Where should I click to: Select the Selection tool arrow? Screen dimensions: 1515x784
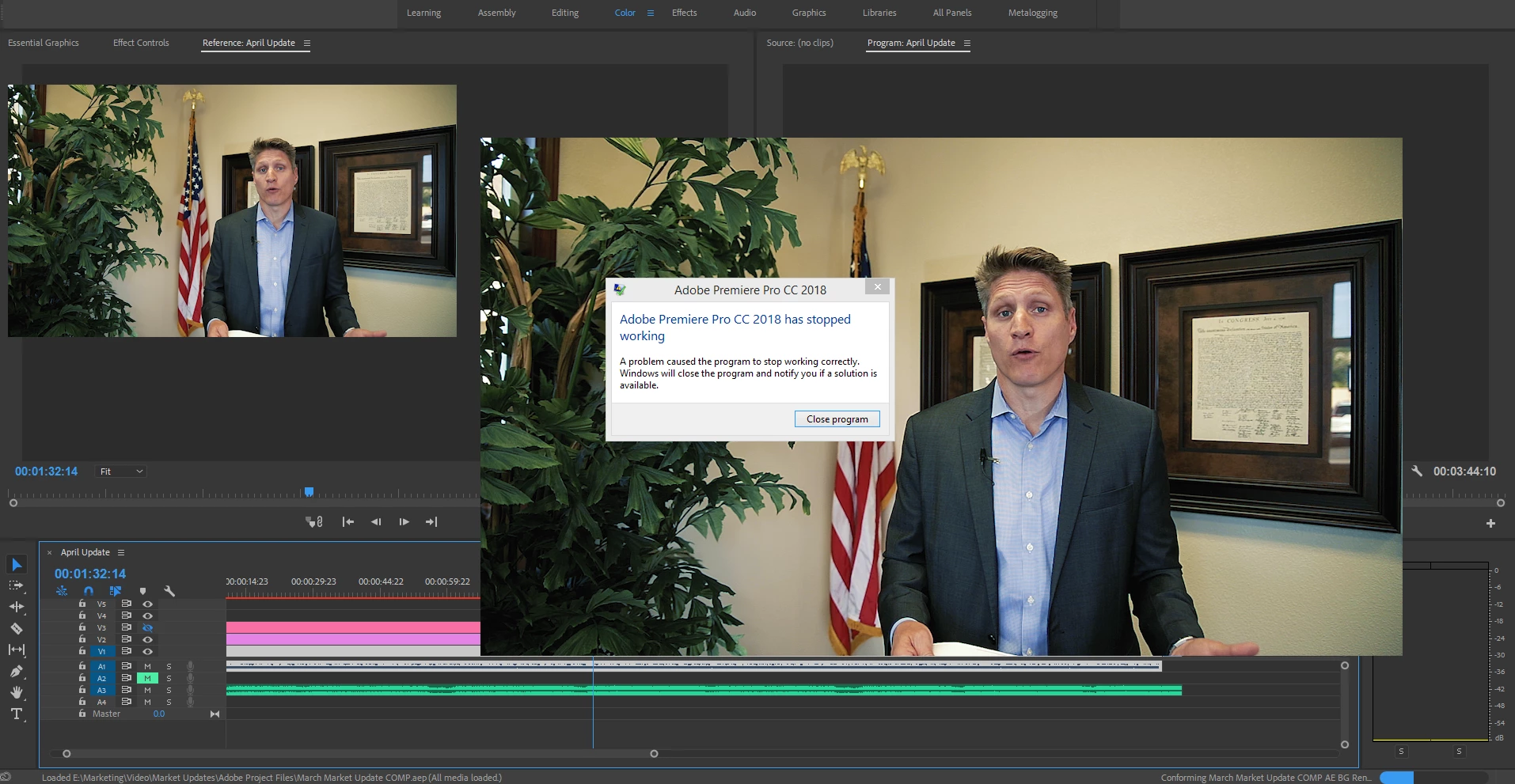click(17, 564)
